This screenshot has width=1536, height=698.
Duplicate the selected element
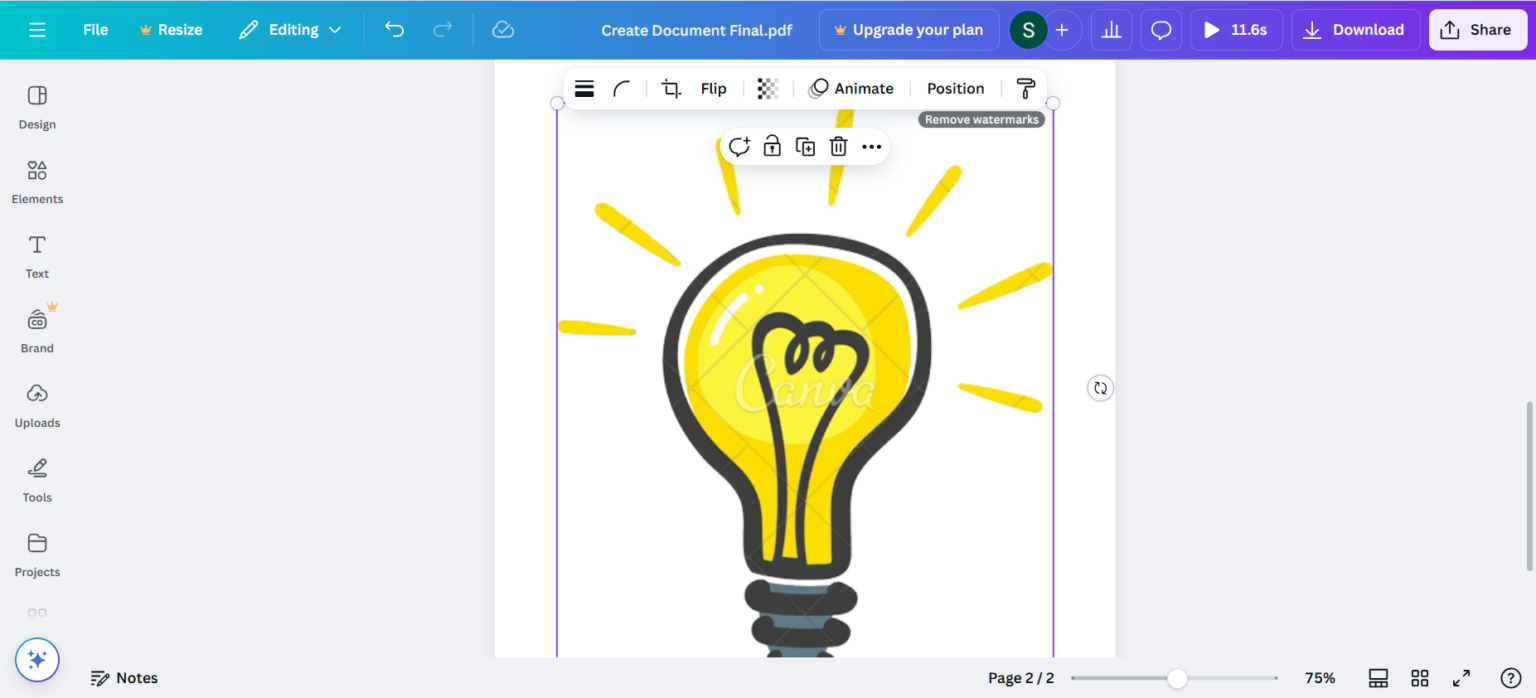(805, 147)
